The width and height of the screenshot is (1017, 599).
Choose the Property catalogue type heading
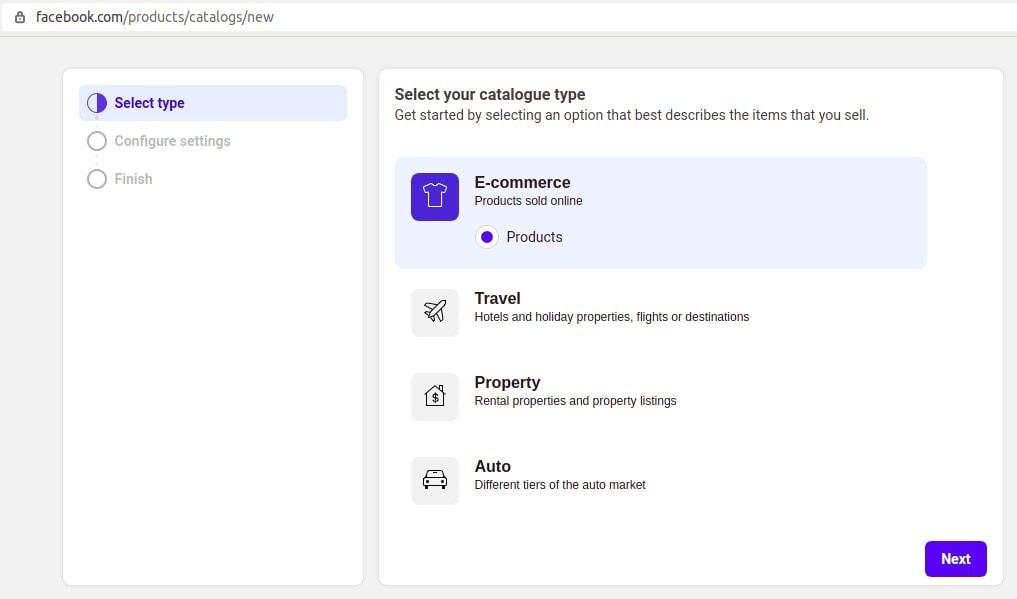point(507,382)
